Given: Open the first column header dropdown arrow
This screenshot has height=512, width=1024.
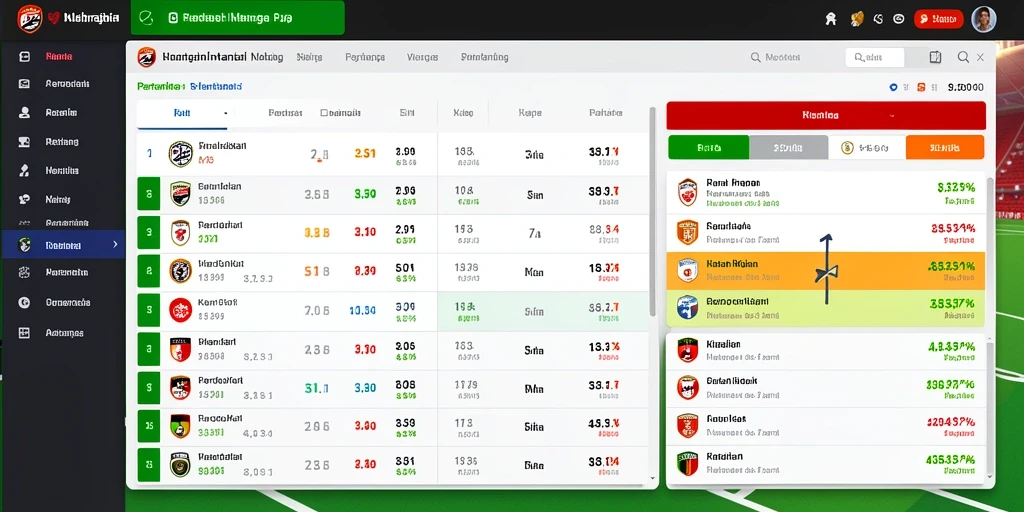Looking at the screenshot, I should 225,113.
